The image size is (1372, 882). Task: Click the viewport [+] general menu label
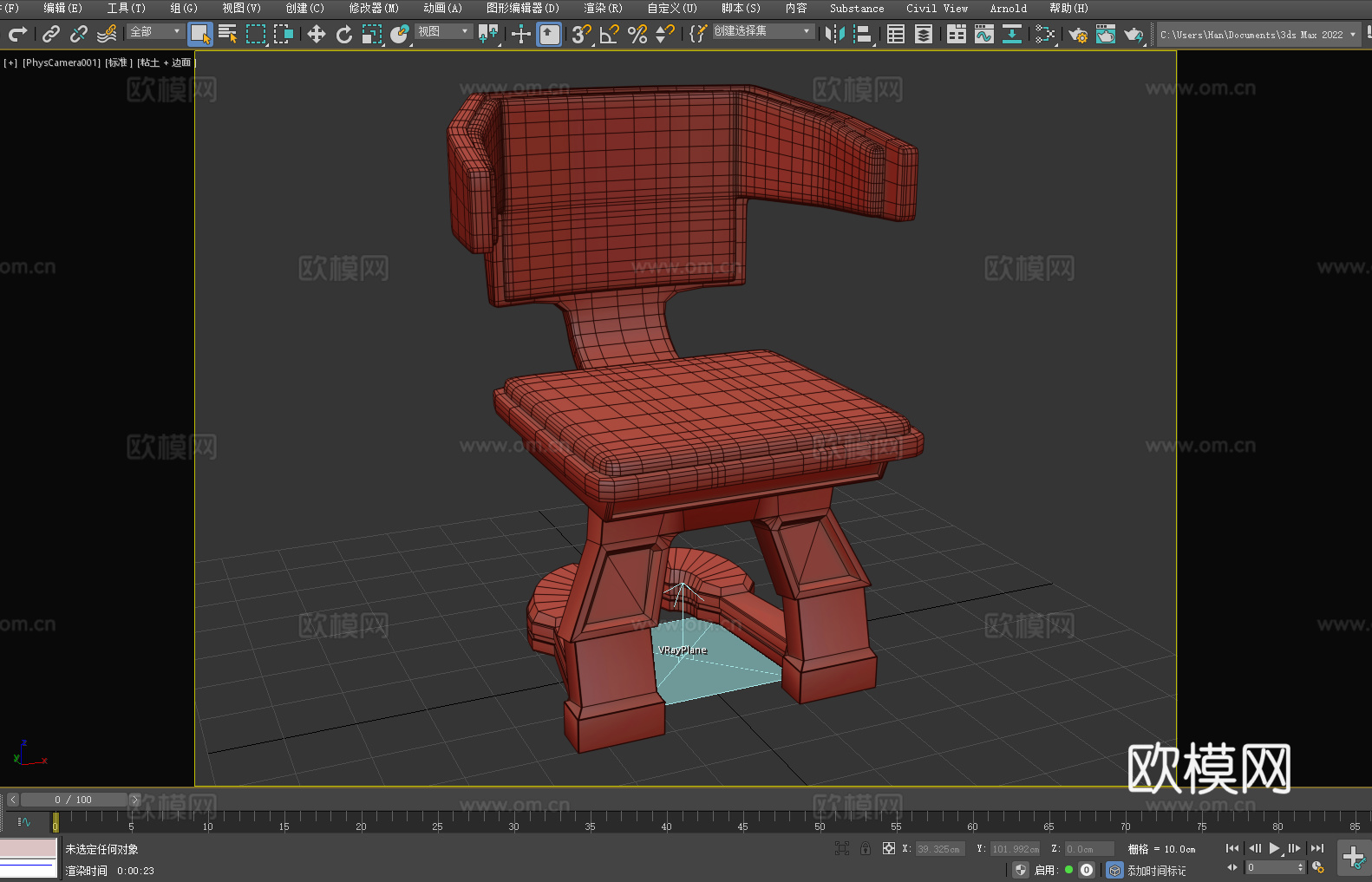point(10,62)
